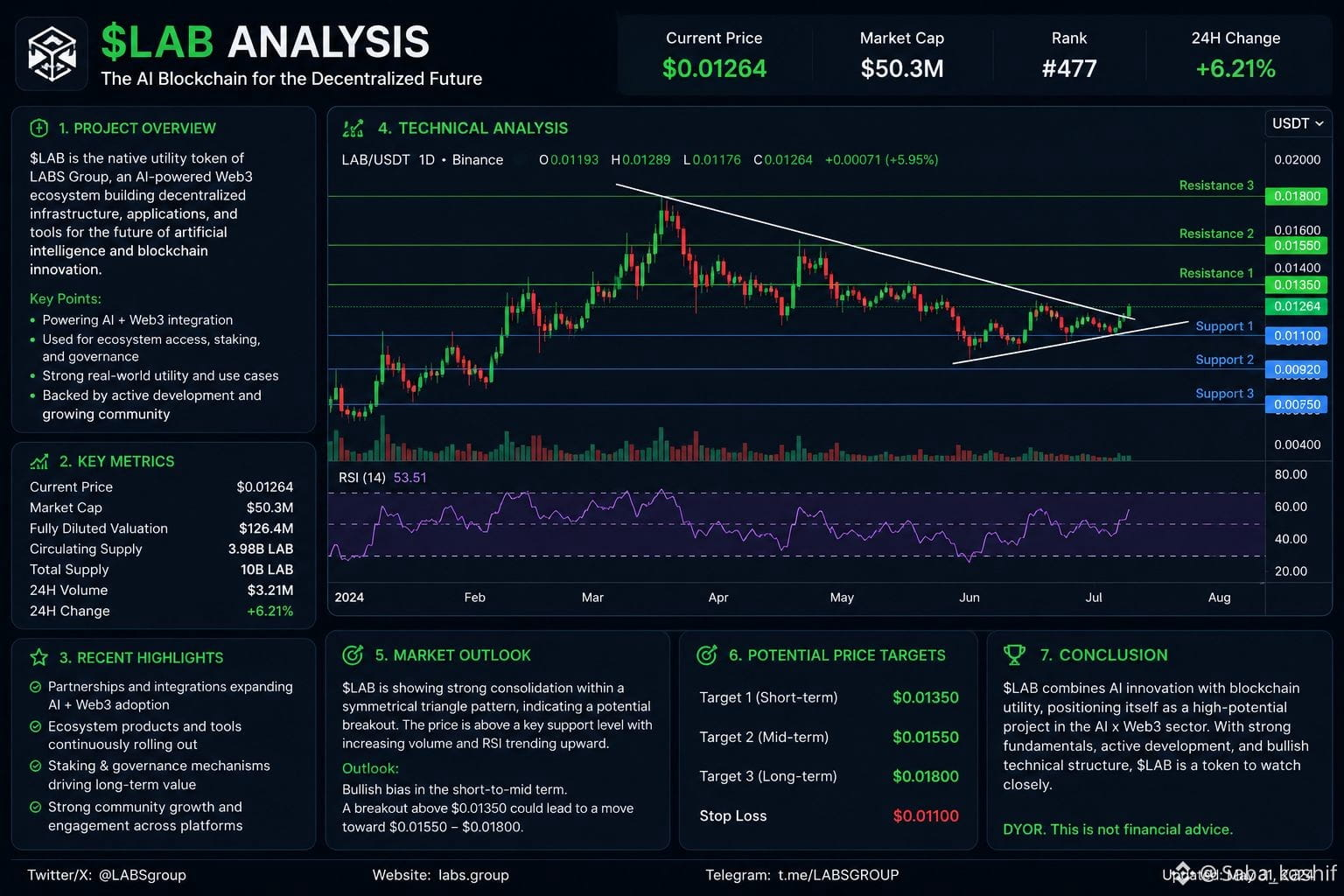This screenshot has width=1344, height=896.
Task: Click checkmark beside Staking & governance highlight
Action: click(x=36, y=766)
